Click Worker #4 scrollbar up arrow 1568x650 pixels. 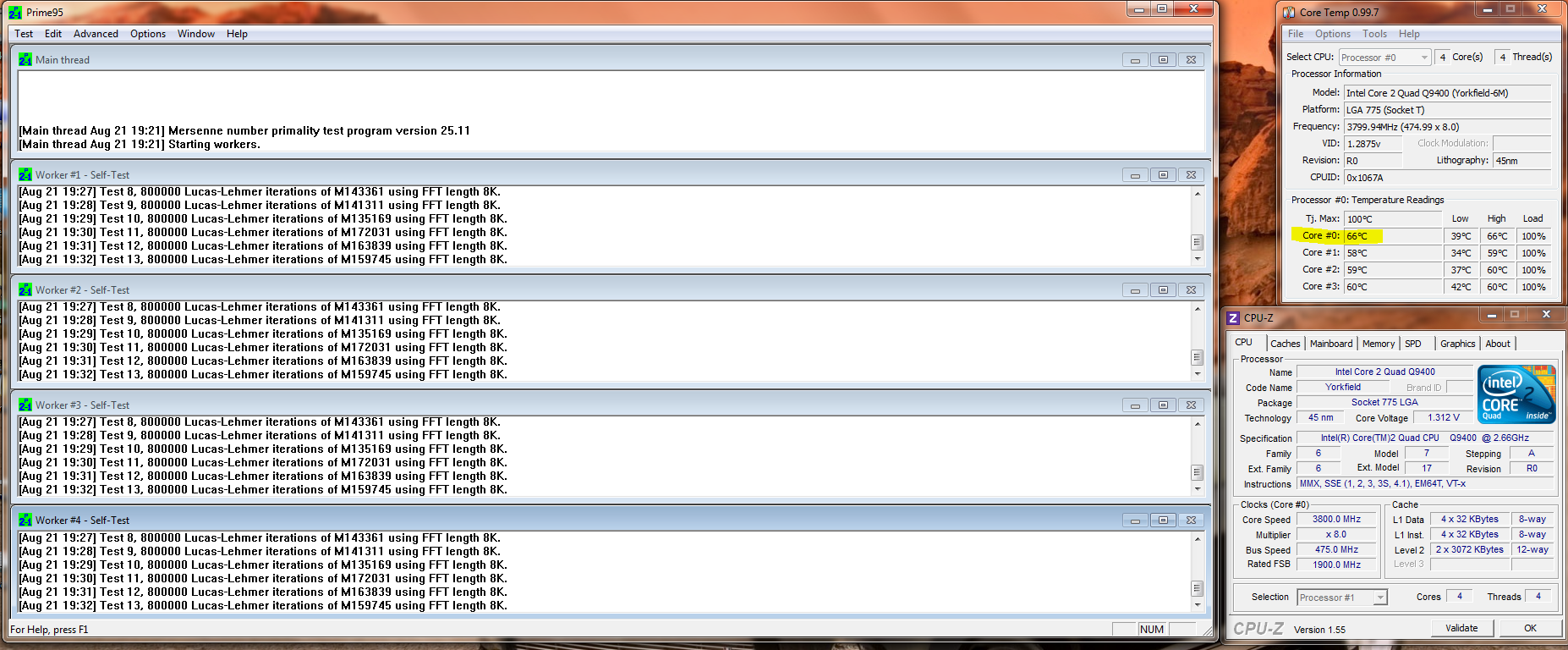coord(1197,539)
